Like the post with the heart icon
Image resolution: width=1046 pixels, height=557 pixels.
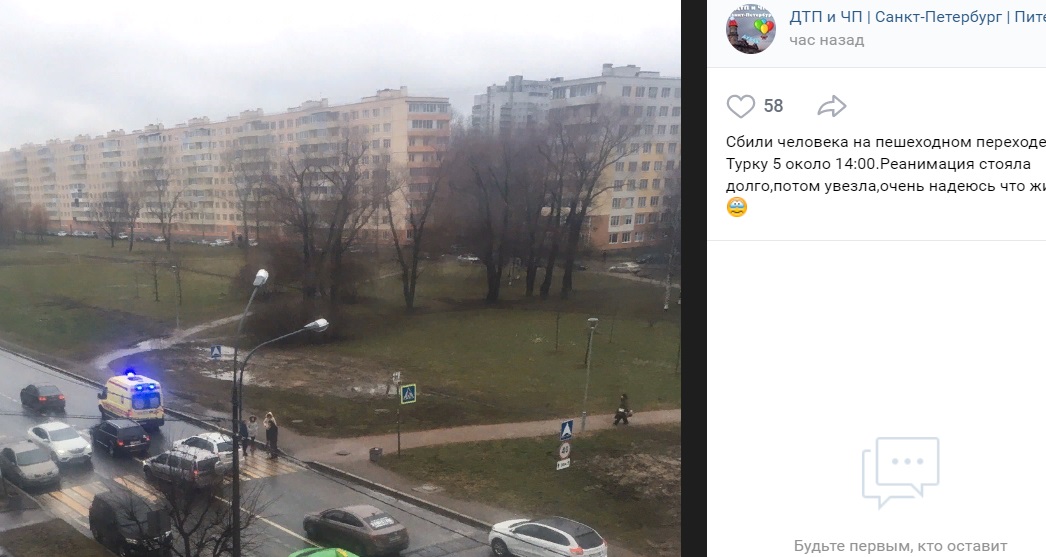click(x=740, y=106)
